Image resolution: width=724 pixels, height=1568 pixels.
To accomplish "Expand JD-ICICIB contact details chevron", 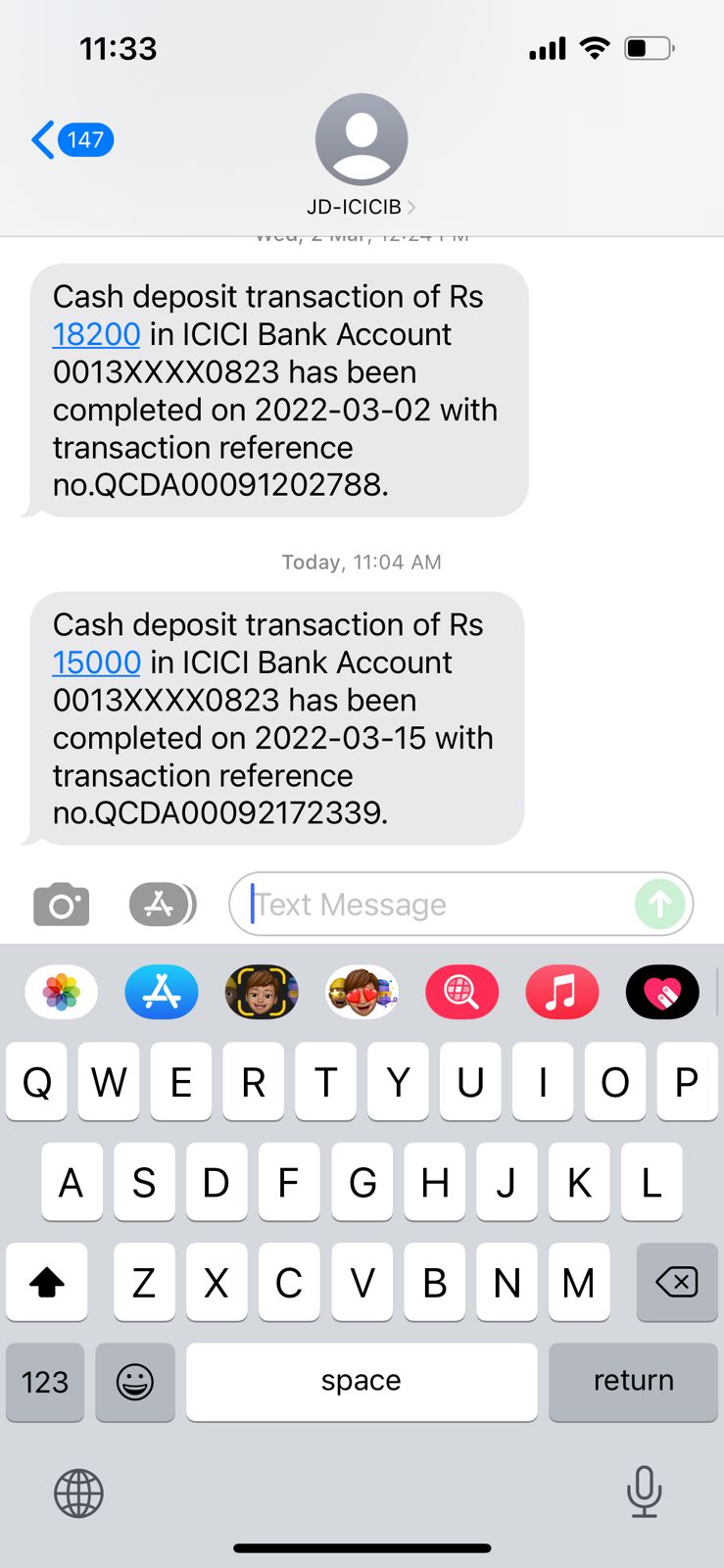I will [x=411, y=207].
